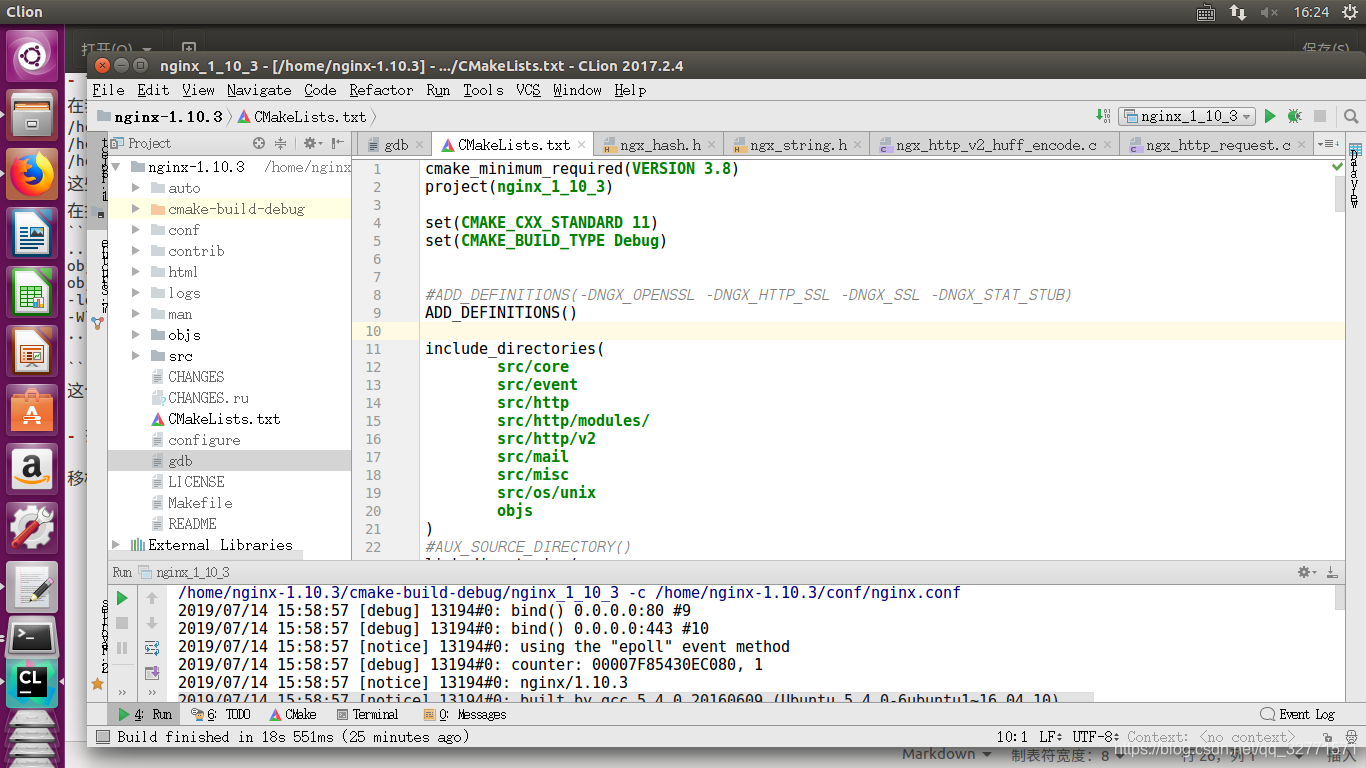Click the UTF-8 encoding selector in status bar
The image size is (1366, 768).
pos(1097,737)
